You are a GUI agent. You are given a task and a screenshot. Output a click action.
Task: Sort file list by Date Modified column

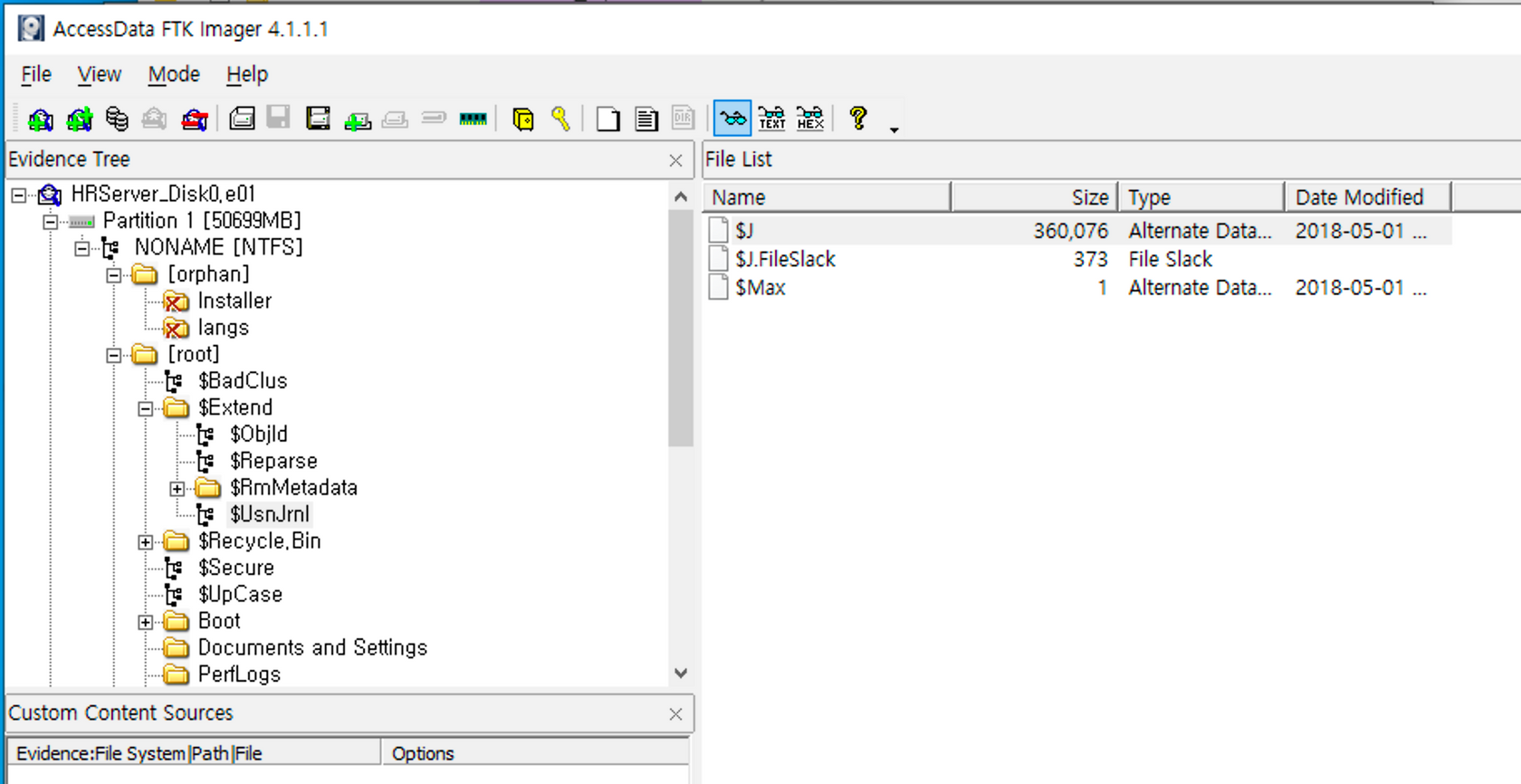(1368, 197)
